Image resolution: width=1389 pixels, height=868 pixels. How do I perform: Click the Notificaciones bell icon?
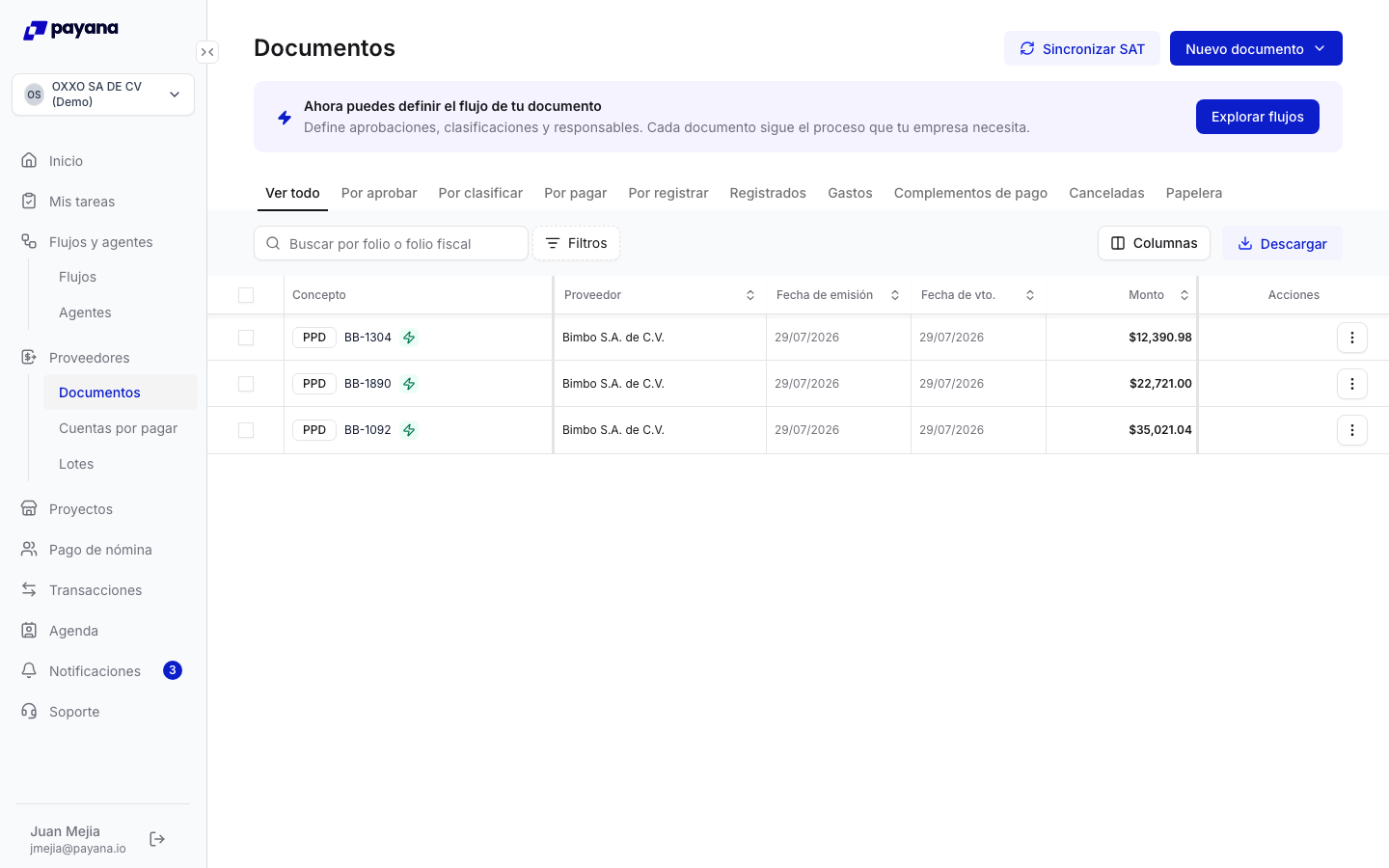click(30, 670)
